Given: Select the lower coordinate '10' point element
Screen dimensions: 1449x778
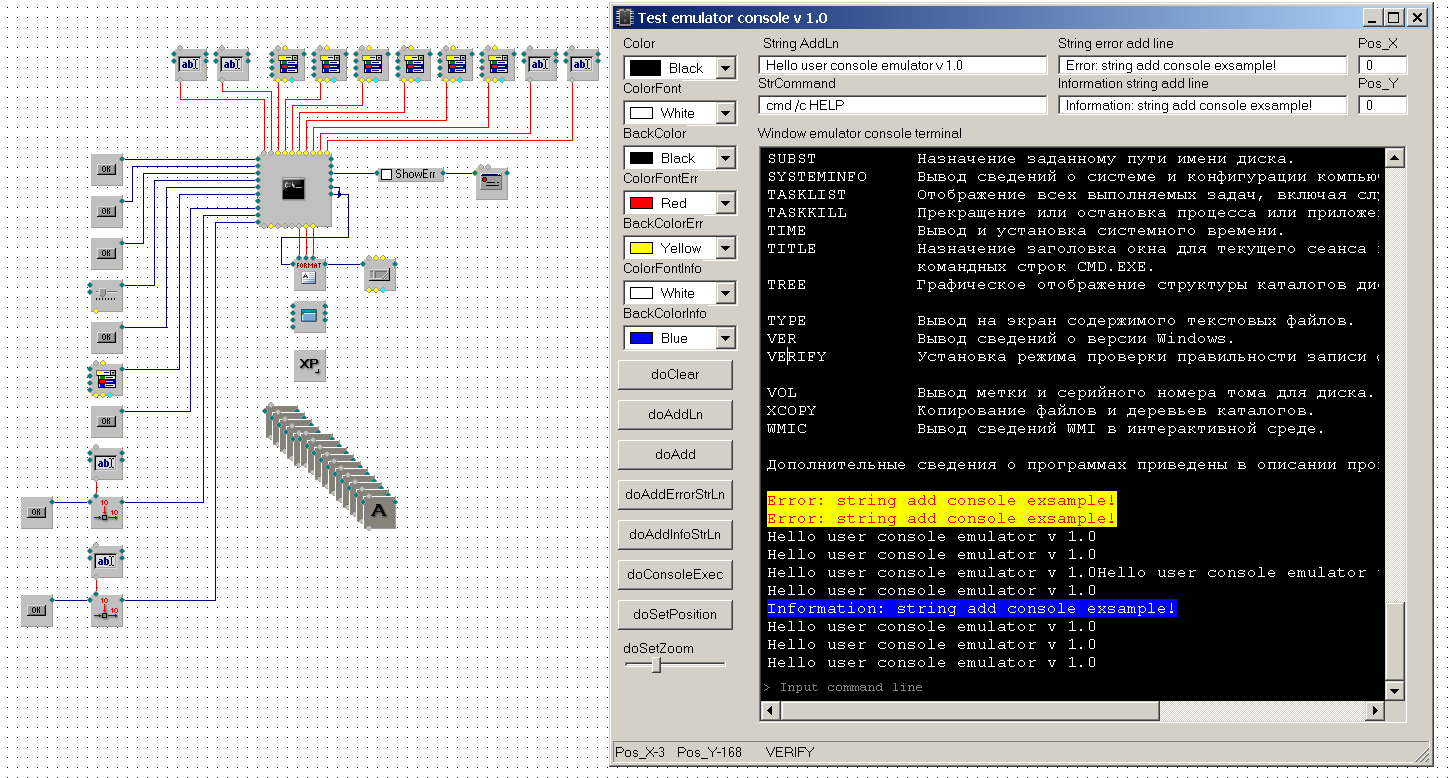Looking at the screenshot, I should tap(106, 610).
